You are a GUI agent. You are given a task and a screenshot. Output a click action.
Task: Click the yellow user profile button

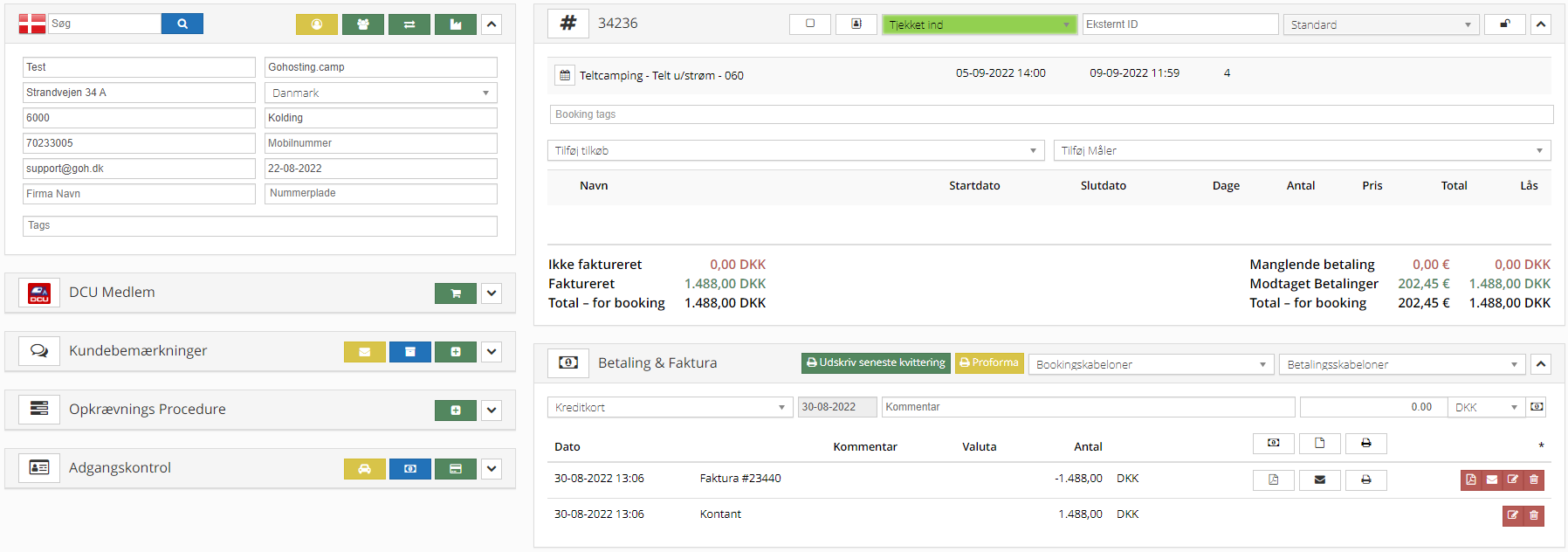coord(316,24)
